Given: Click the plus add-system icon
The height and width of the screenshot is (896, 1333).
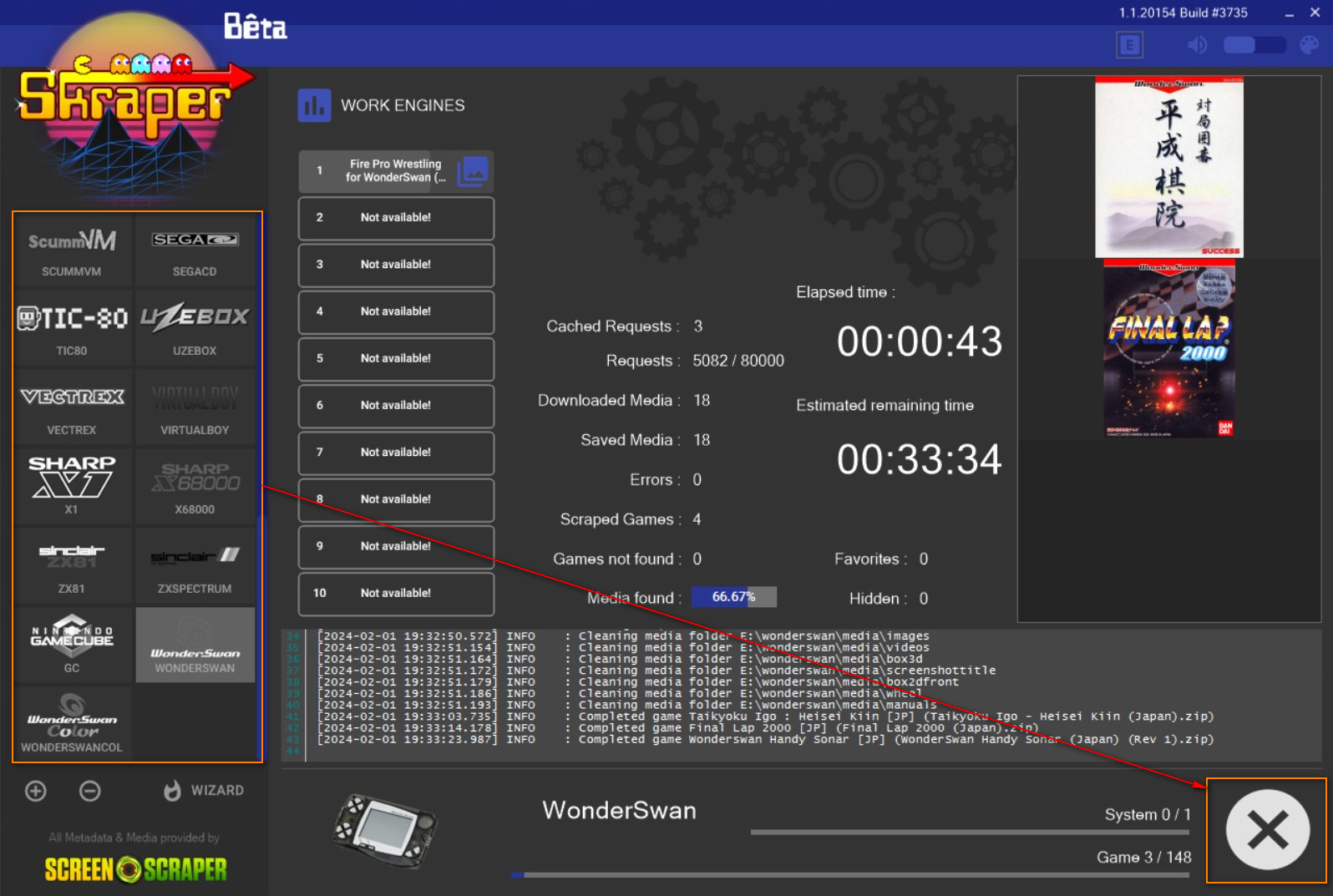Looking at the screenshot, I should [x=36, y=791].
